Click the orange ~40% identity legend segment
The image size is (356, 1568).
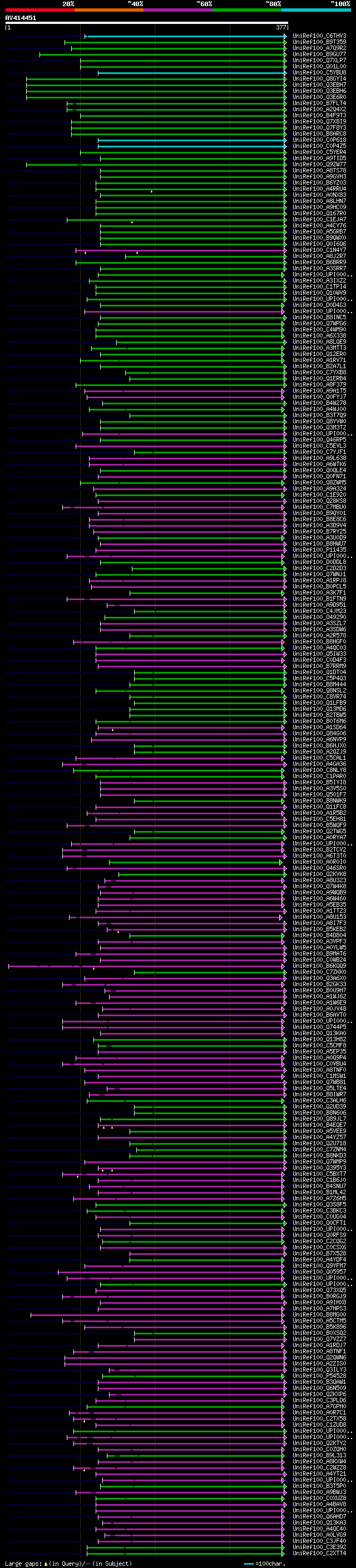(109, 10)
